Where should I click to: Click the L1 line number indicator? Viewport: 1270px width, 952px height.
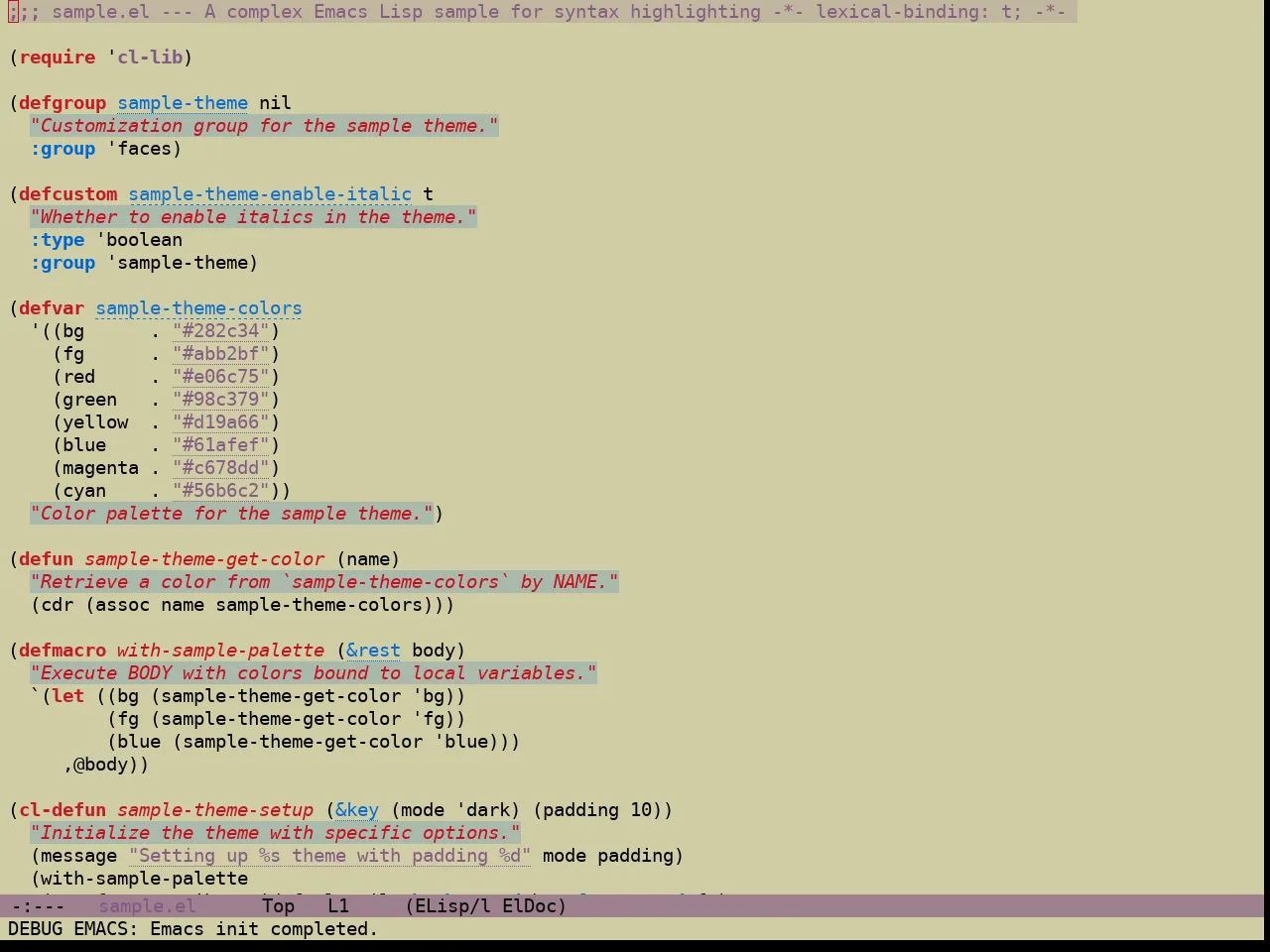coord(338,905)
